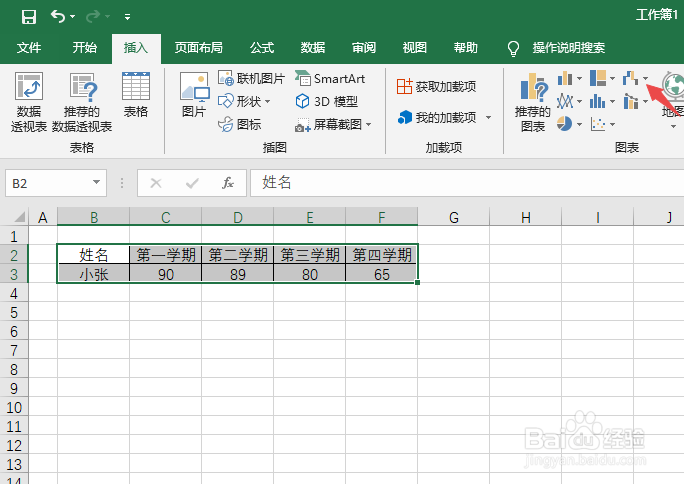Select the cell 第一学期
Viewport: 684px width, 484px height.
[x=166, y=255]
